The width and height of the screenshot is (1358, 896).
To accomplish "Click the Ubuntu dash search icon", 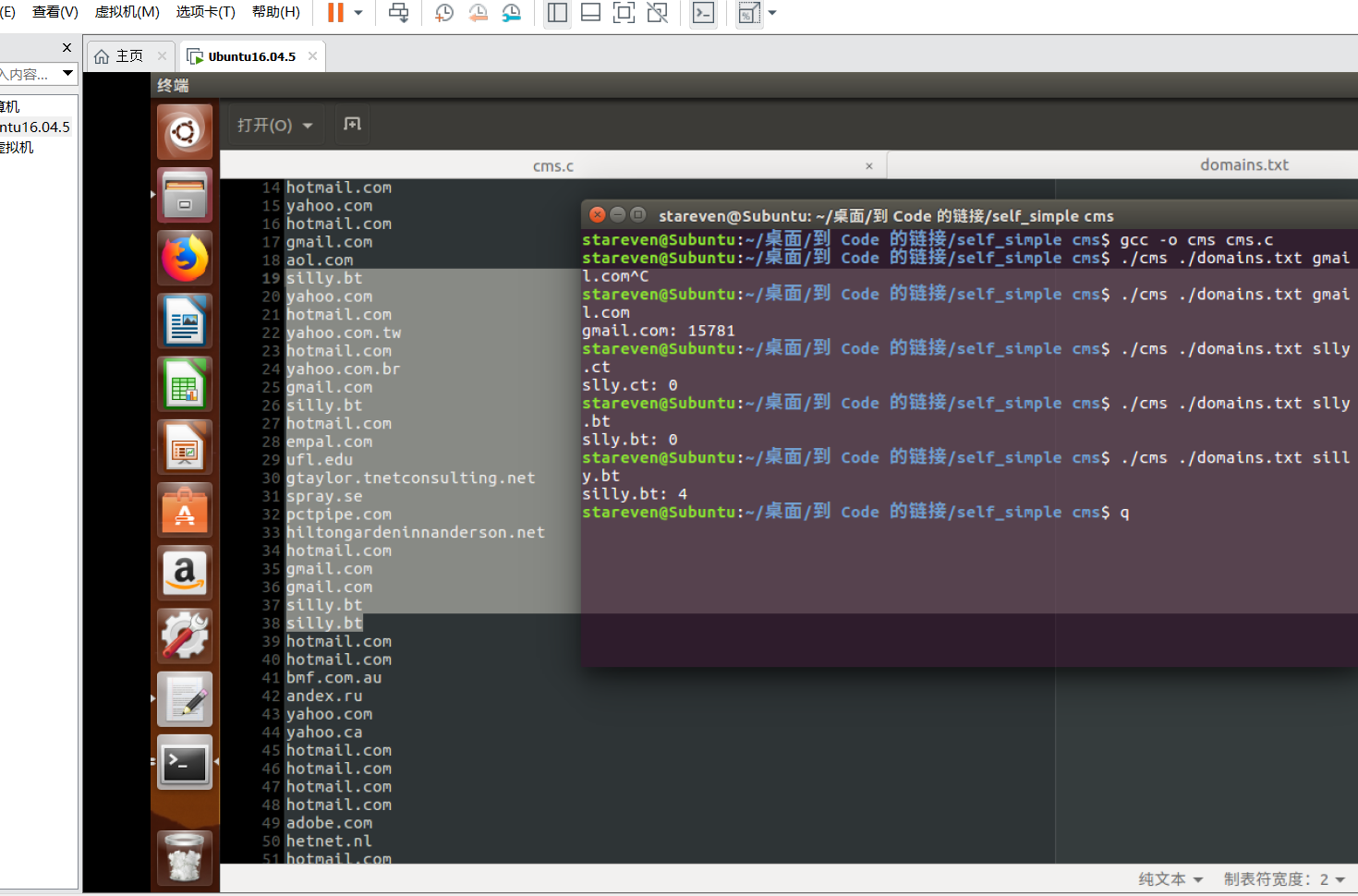I will coord(185,132).
